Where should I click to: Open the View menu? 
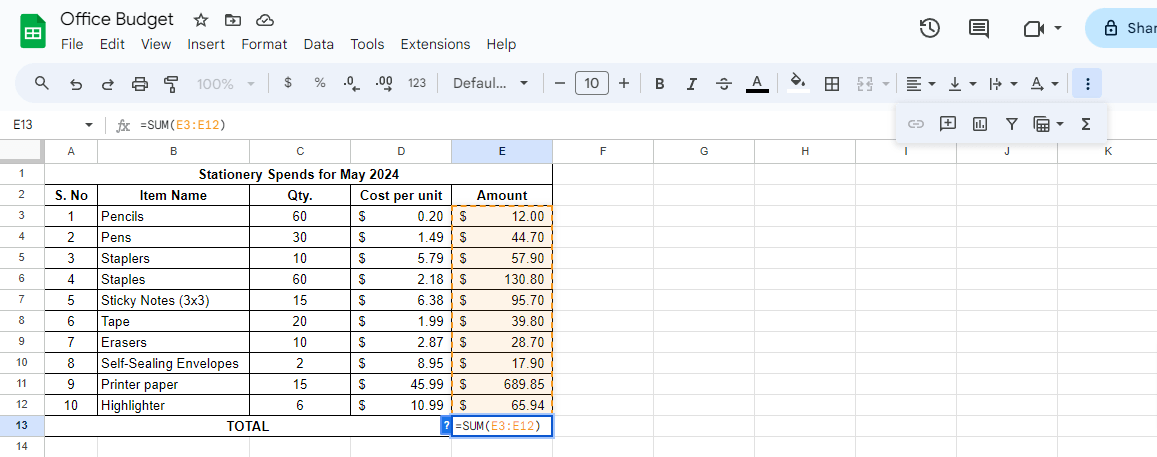156,44
